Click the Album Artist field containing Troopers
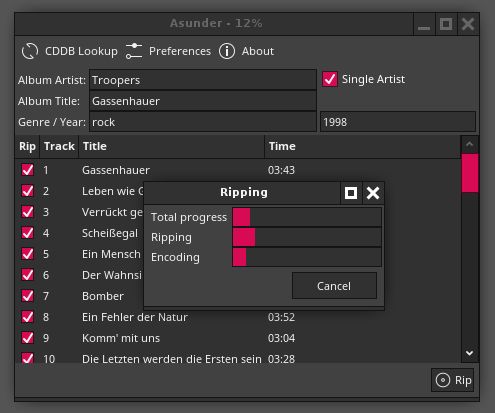This screenshot has width=495, height=413. tap(203, 80)
